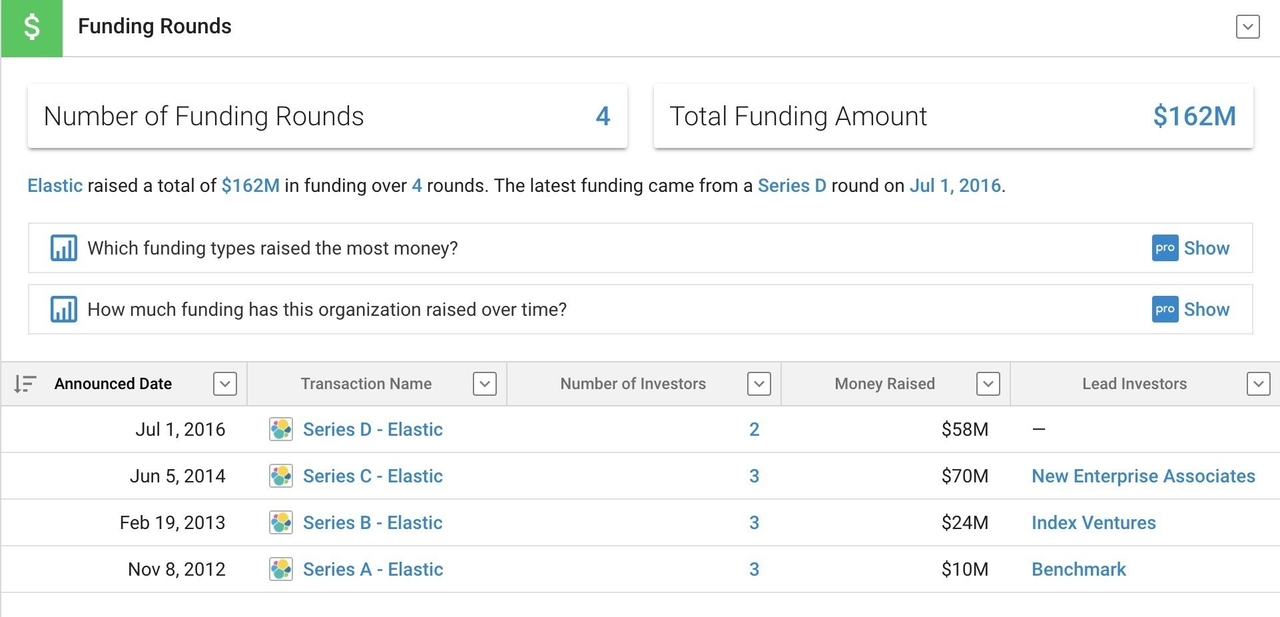Open the Series D - Elastic transaction link
The width and height of the screenshot is (1280, 617).
point(372,430)
